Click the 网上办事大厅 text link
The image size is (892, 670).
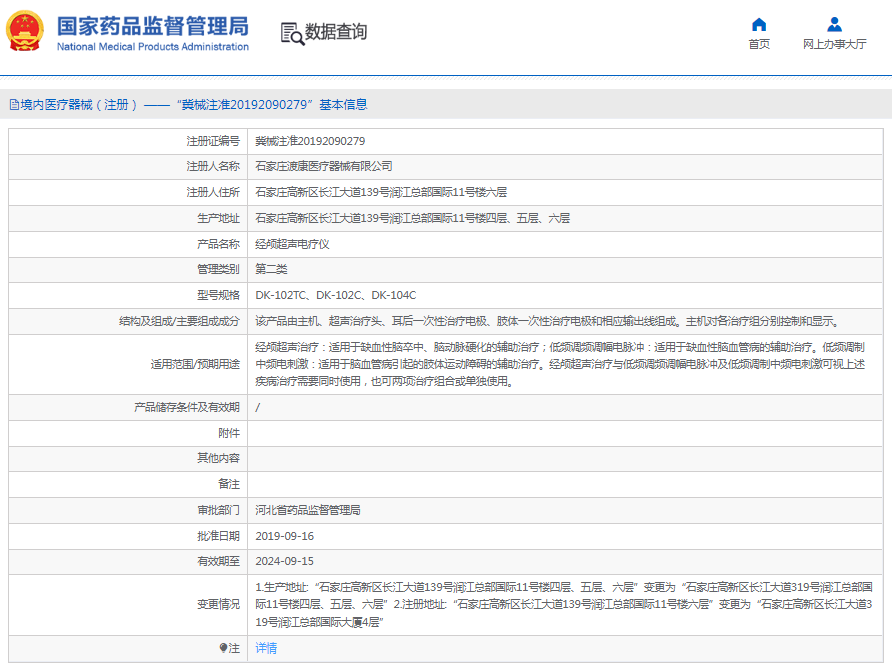point(835,44)
